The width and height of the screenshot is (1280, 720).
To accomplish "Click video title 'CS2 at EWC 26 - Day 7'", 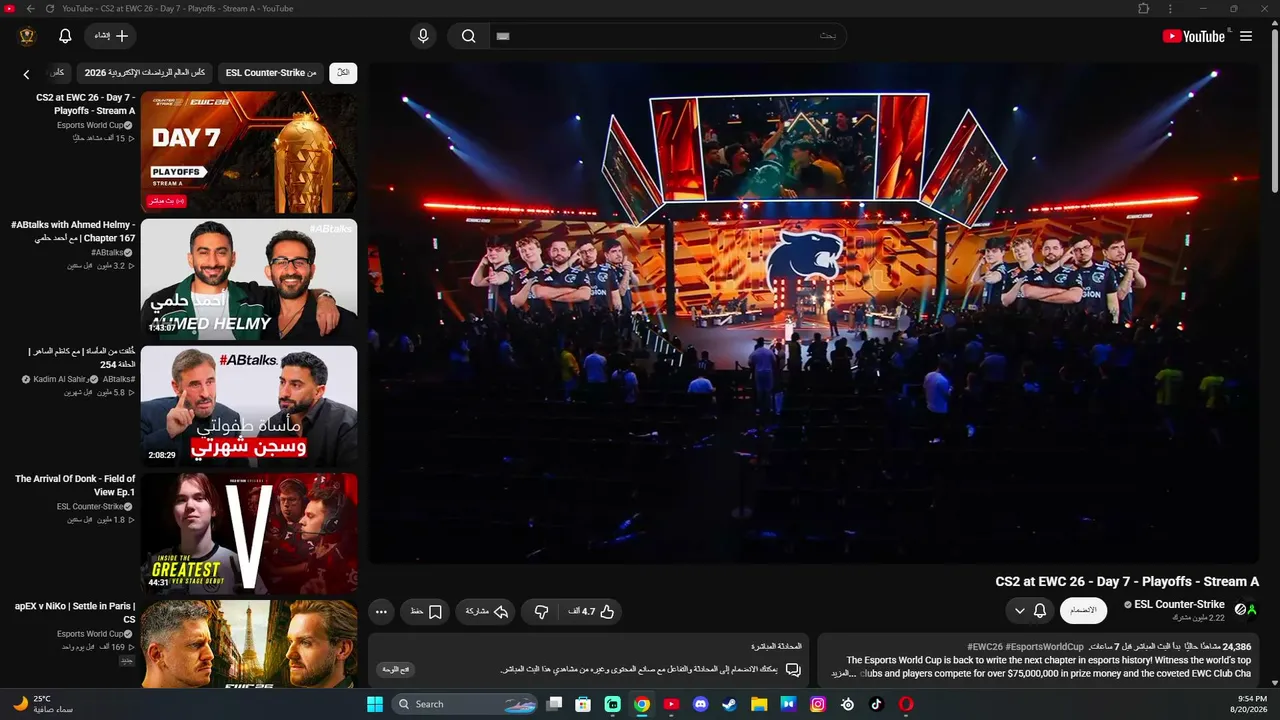I will tap(1127, 581).
